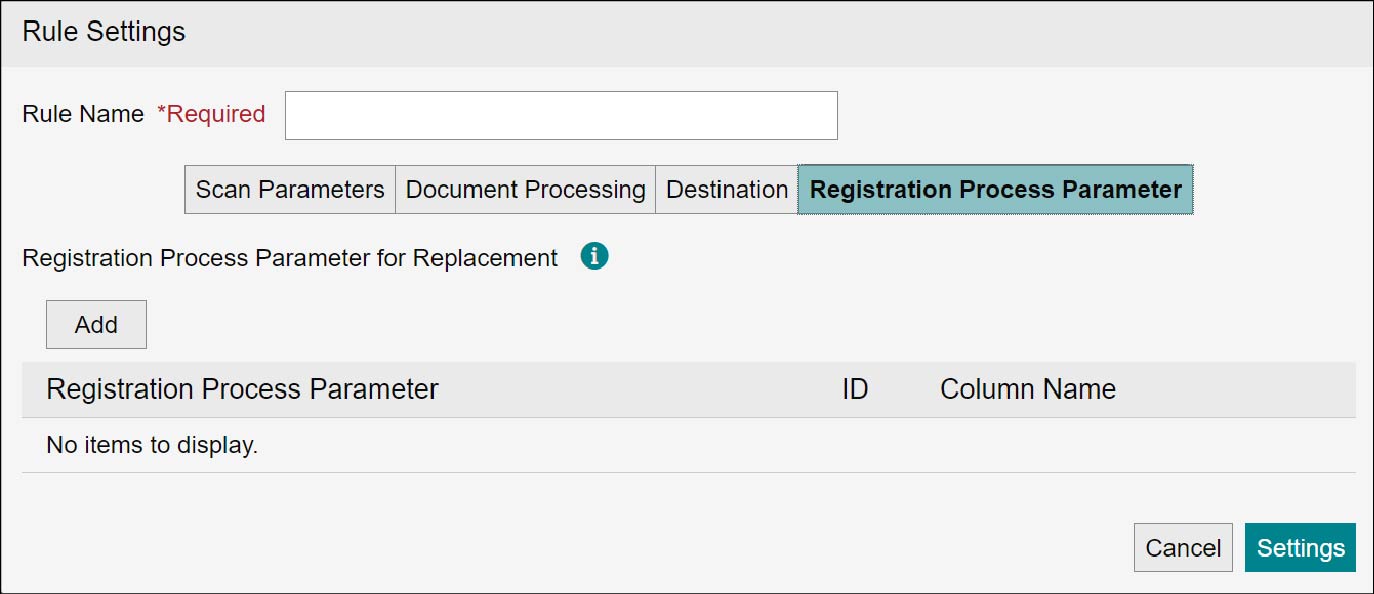This screenshot has width=1374, height=594.
Task: Click the Rule Name label
Action: click(83, 114)
